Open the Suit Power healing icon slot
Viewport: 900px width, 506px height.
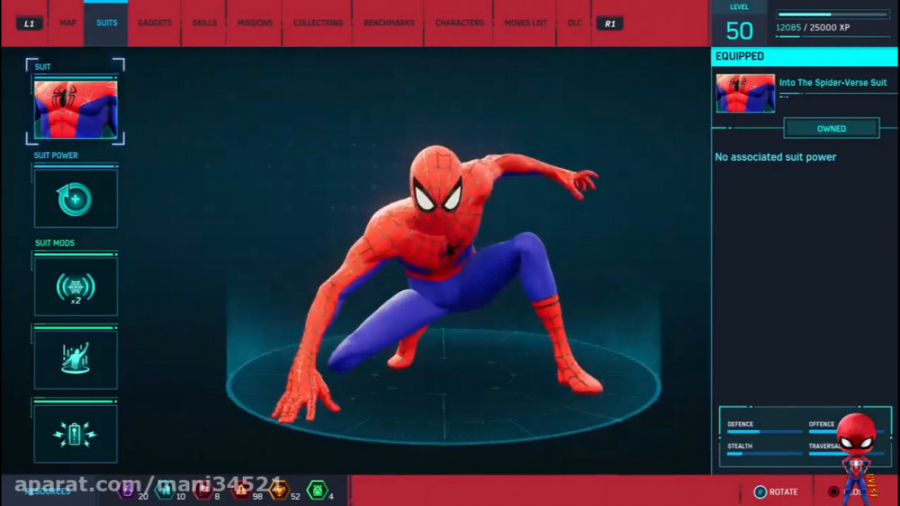click(75, 198)
